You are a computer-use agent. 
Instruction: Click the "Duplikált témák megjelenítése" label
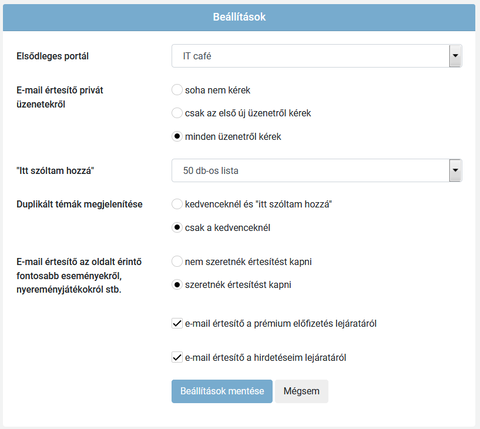pyautogui.click(x=79, y=204)
